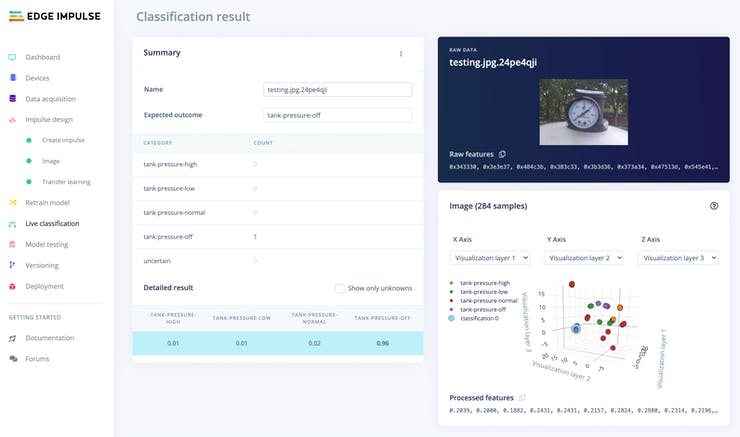Image resolution: width=740 pixels, height=437 pixels.
Task: Open the Summary three-dot options menu
Action: click(x=401, y=54)
